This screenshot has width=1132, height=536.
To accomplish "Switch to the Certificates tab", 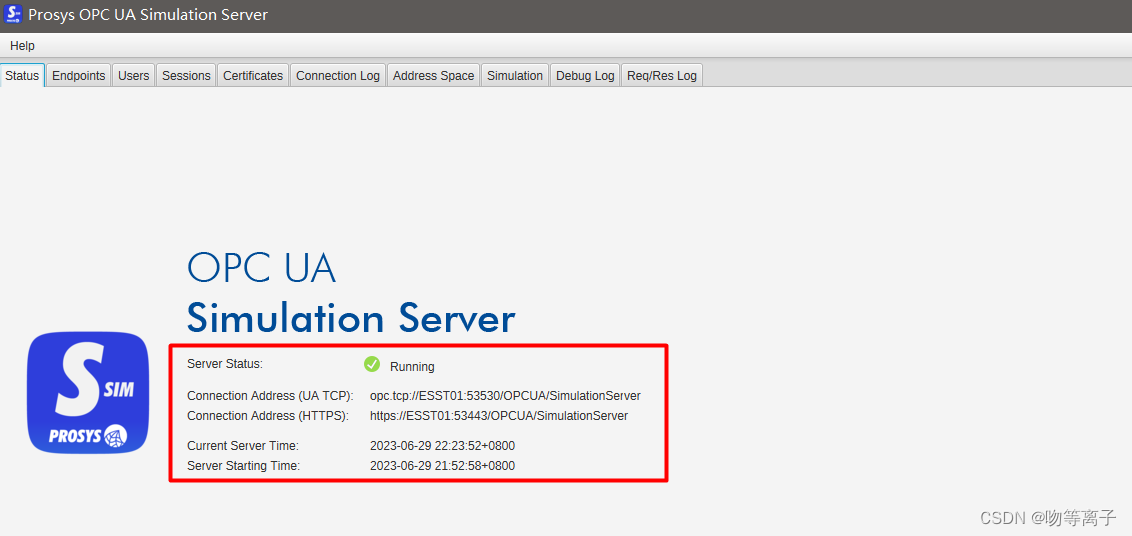I will [253, 75].
